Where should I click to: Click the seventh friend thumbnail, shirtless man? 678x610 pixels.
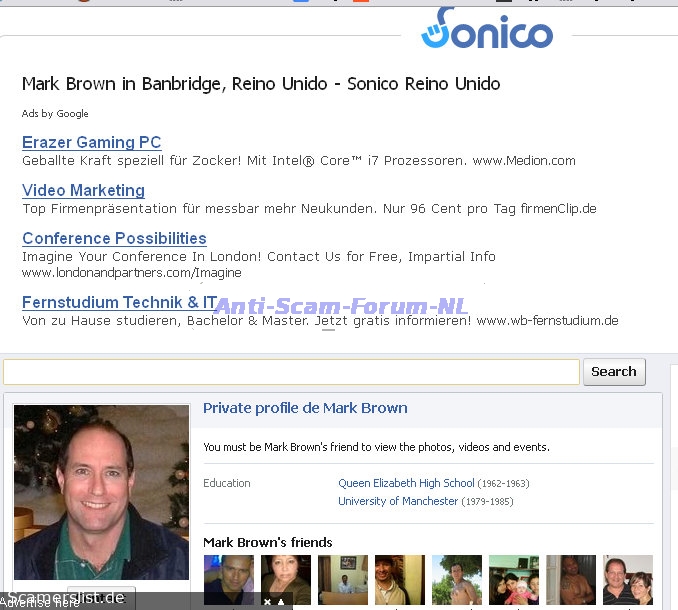(571, 580)
